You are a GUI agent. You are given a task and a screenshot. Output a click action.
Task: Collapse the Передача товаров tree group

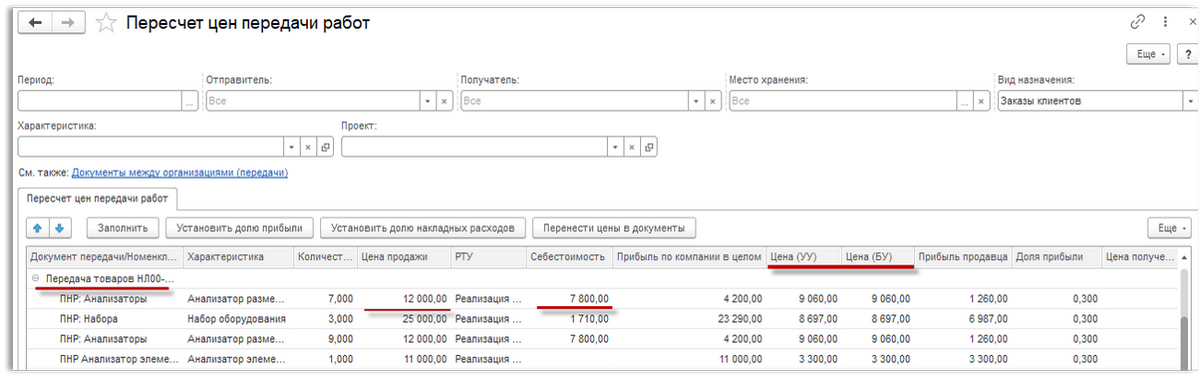36,279
